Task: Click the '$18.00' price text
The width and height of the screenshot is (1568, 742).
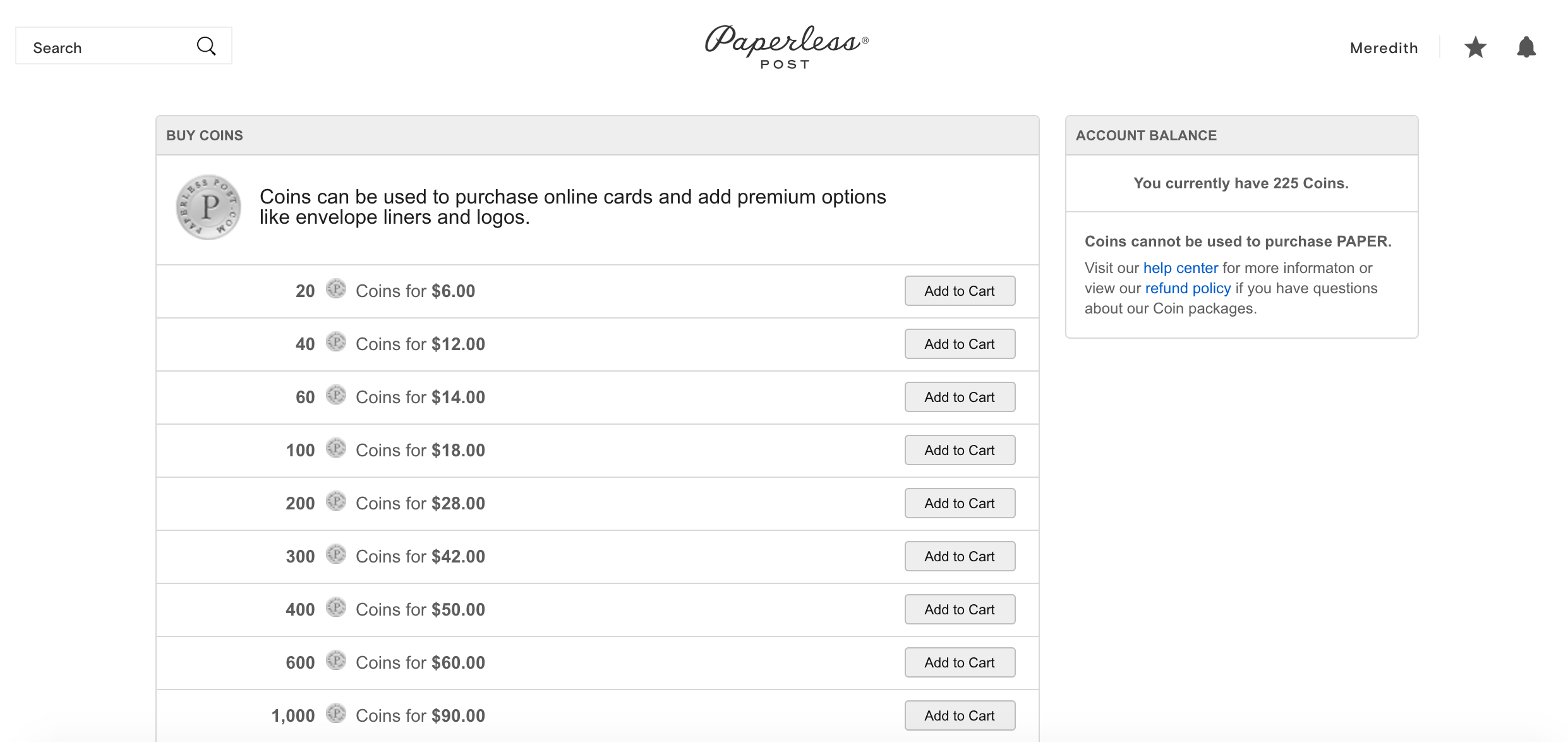Action: click(458, 450)
